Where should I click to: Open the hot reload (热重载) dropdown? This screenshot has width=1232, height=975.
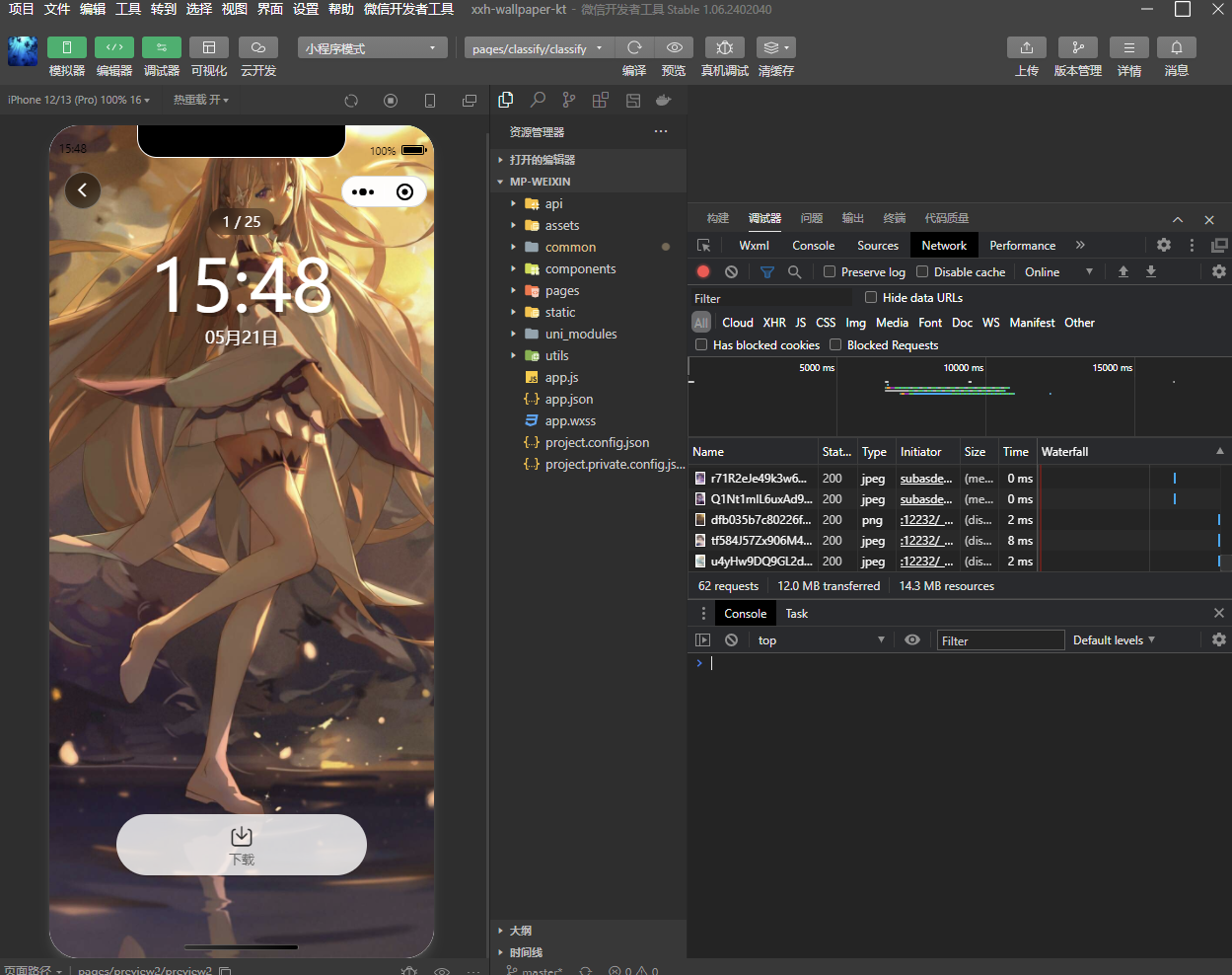tap(201, 100)
